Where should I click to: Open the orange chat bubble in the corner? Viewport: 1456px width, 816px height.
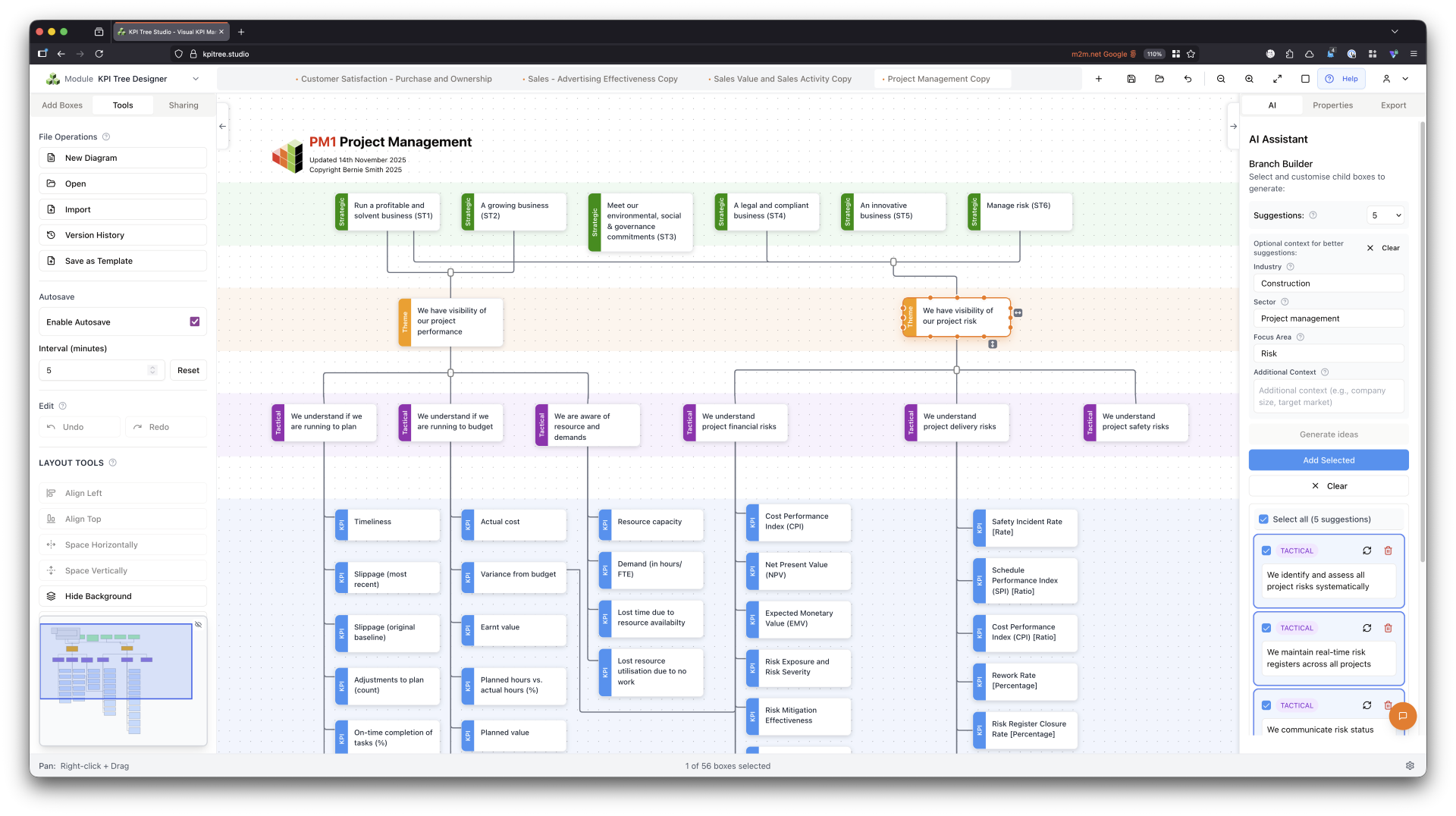pos(1404,716)
